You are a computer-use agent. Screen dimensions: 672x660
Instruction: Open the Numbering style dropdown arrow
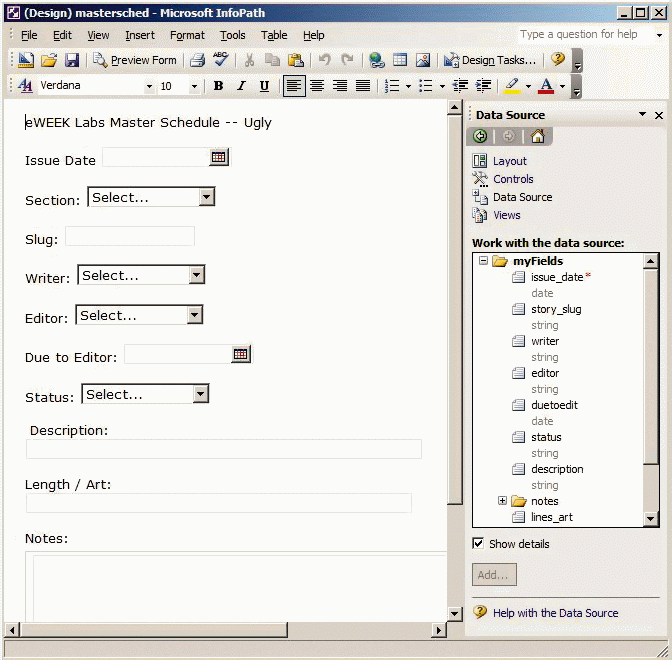[x=408, y=86]
